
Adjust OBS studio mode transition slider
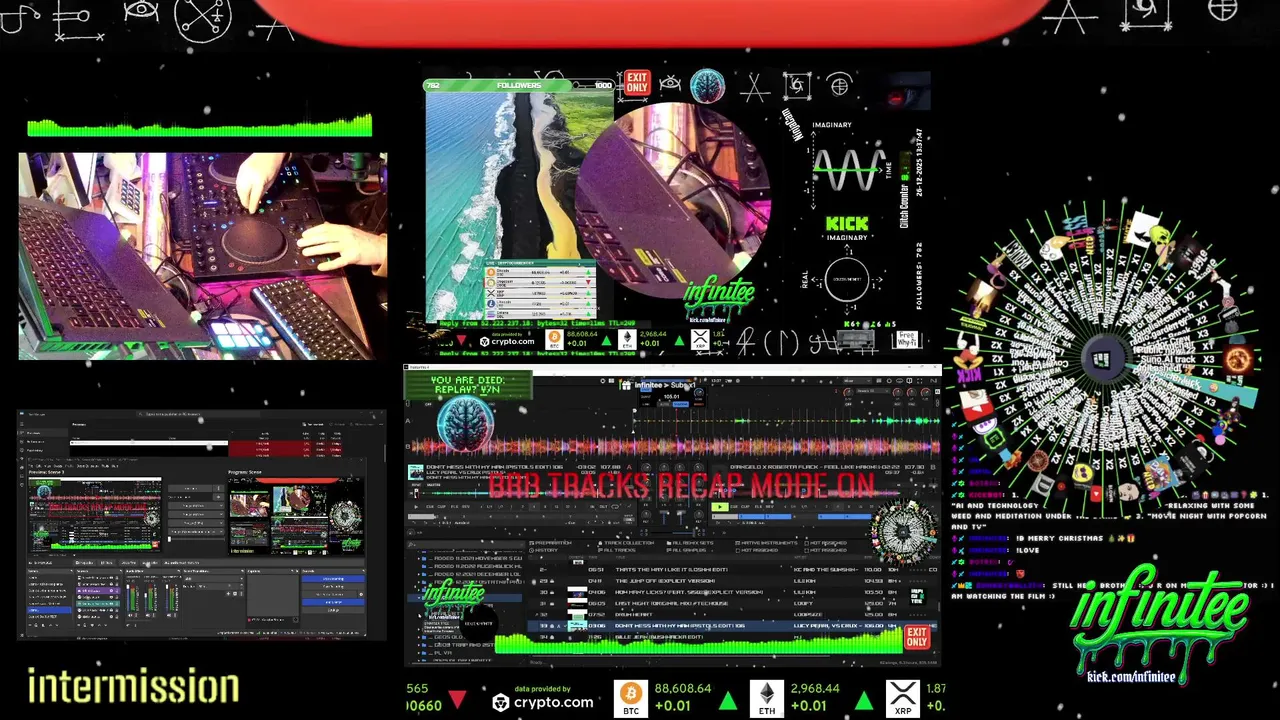[x=196, y=539]
